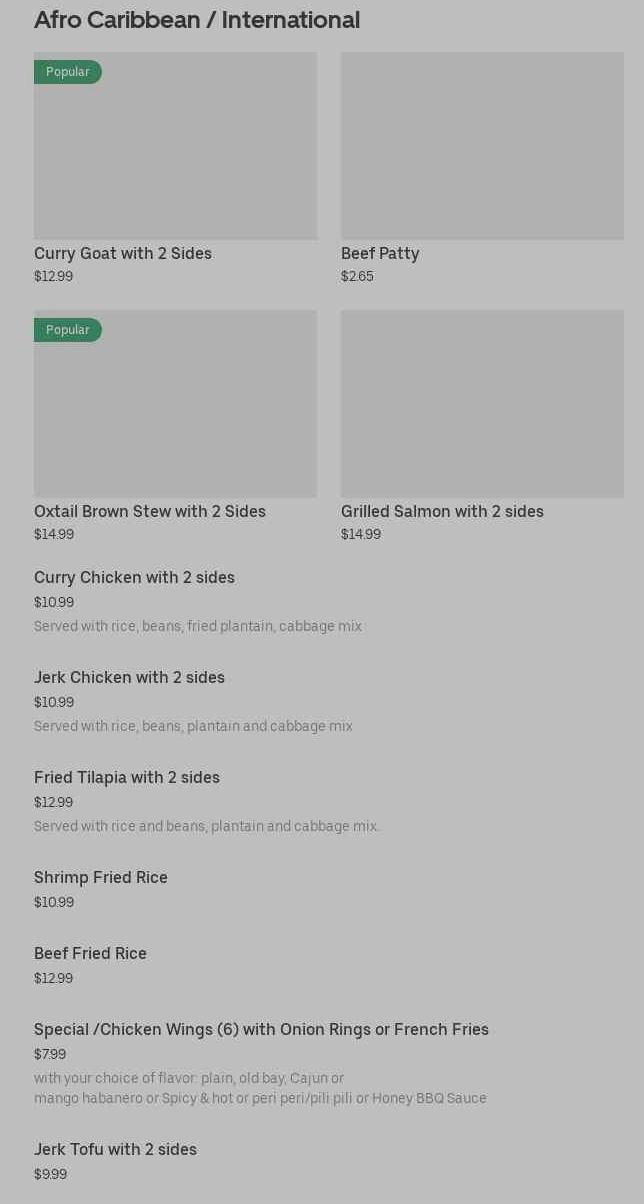The width and height of the screenshot is (644, 1204).
Task: Open the Beef Patty image thumbnail
Action: tap(482, 145)
